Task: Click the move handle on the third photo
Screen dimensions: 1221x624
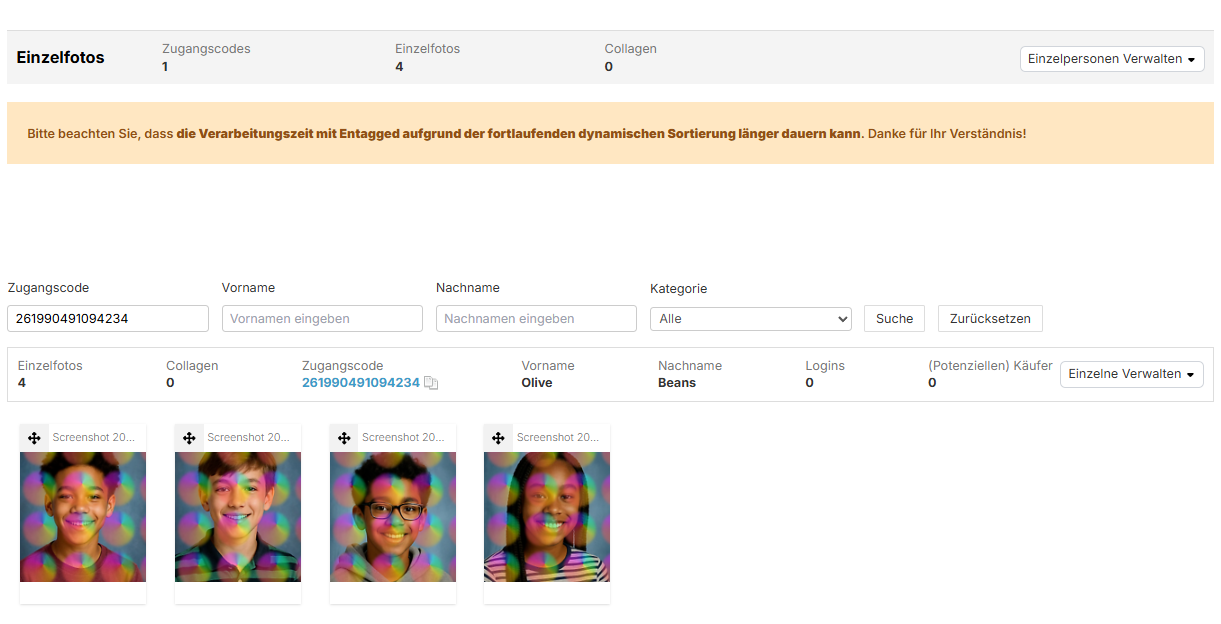Action: pos(344,438)
